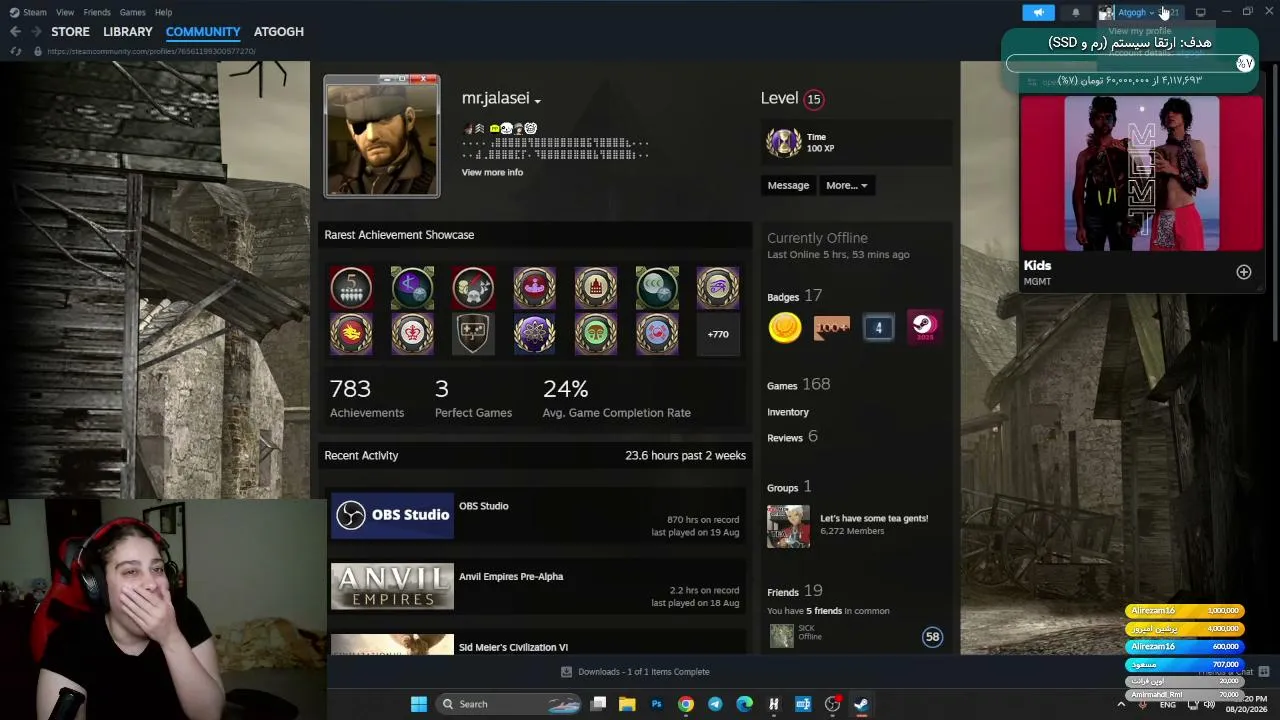Click the taskbar Search box

click(510, 704)
